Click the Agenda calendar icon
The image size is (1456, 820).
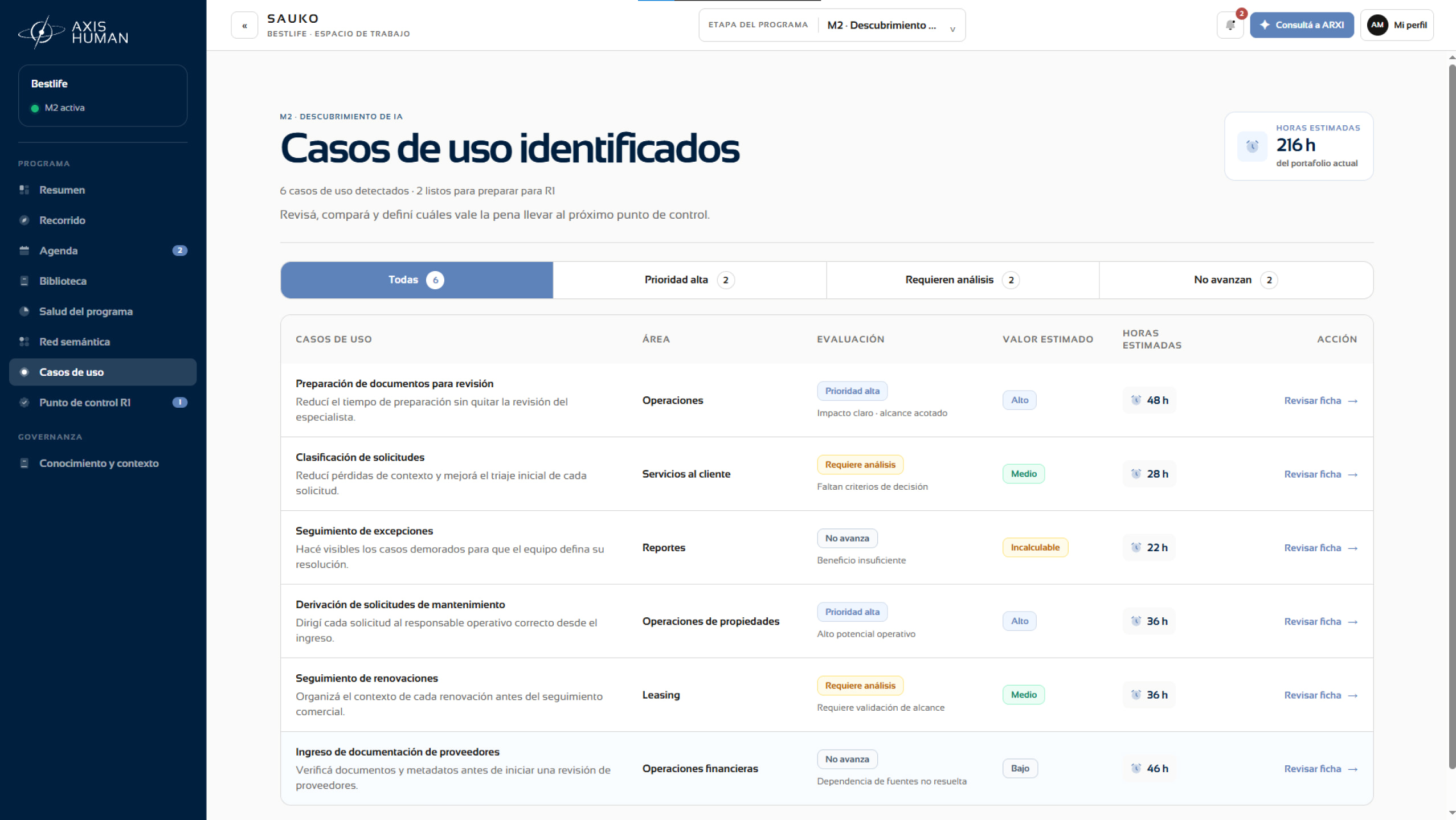pos(24,251)
